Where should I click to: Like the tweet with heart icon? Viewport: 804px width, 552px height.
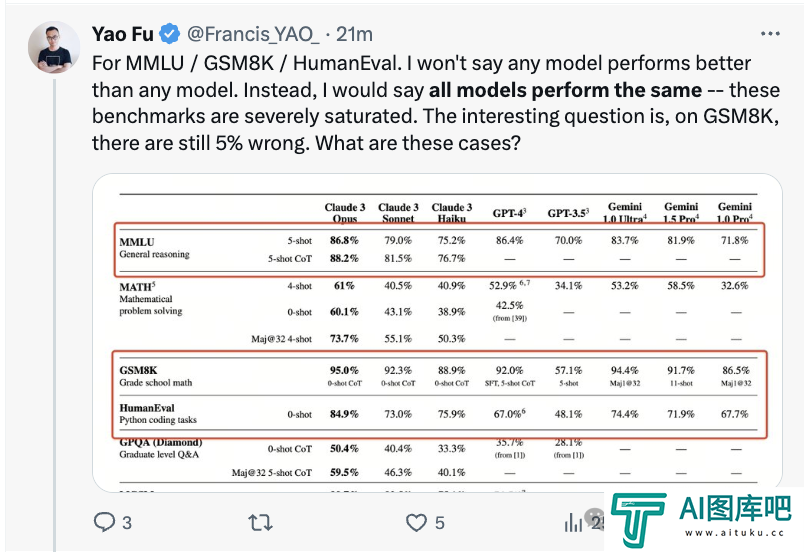(416, 523)
